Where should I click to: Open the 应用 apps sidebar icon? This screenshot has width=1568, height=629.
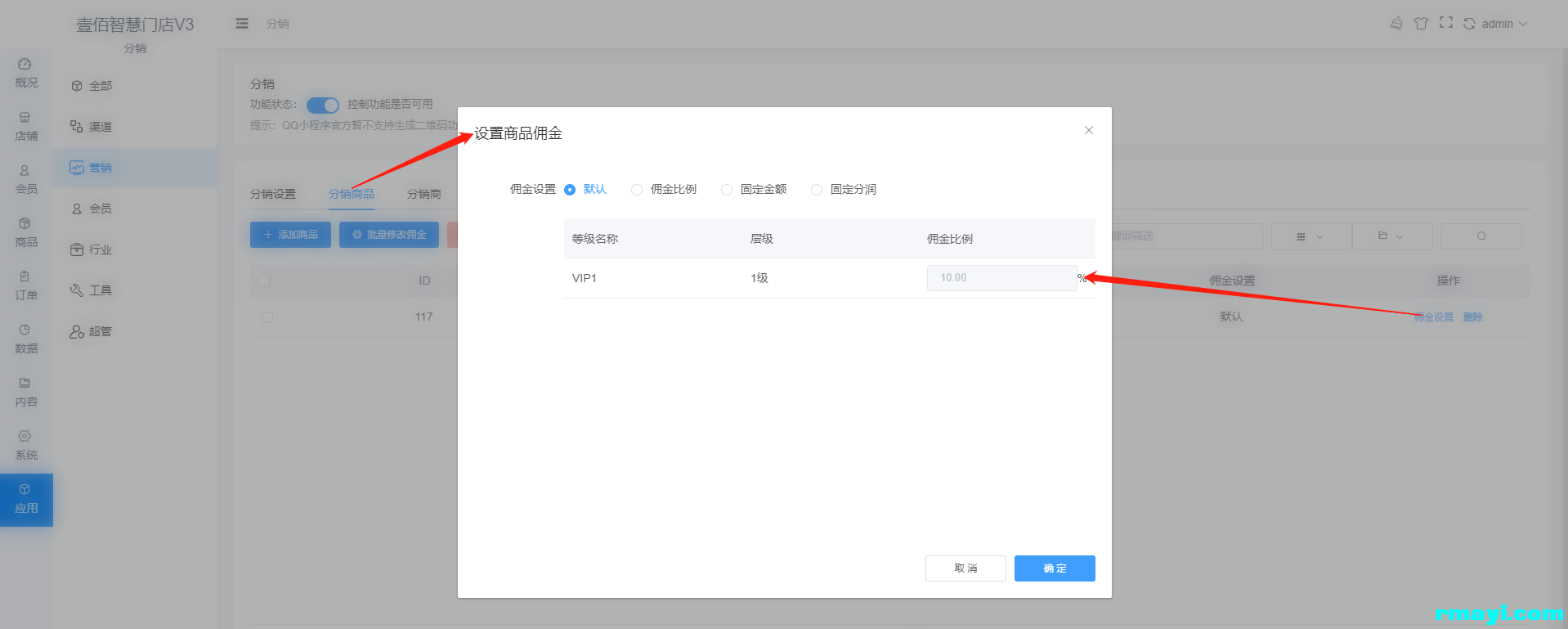click(26, 500)
